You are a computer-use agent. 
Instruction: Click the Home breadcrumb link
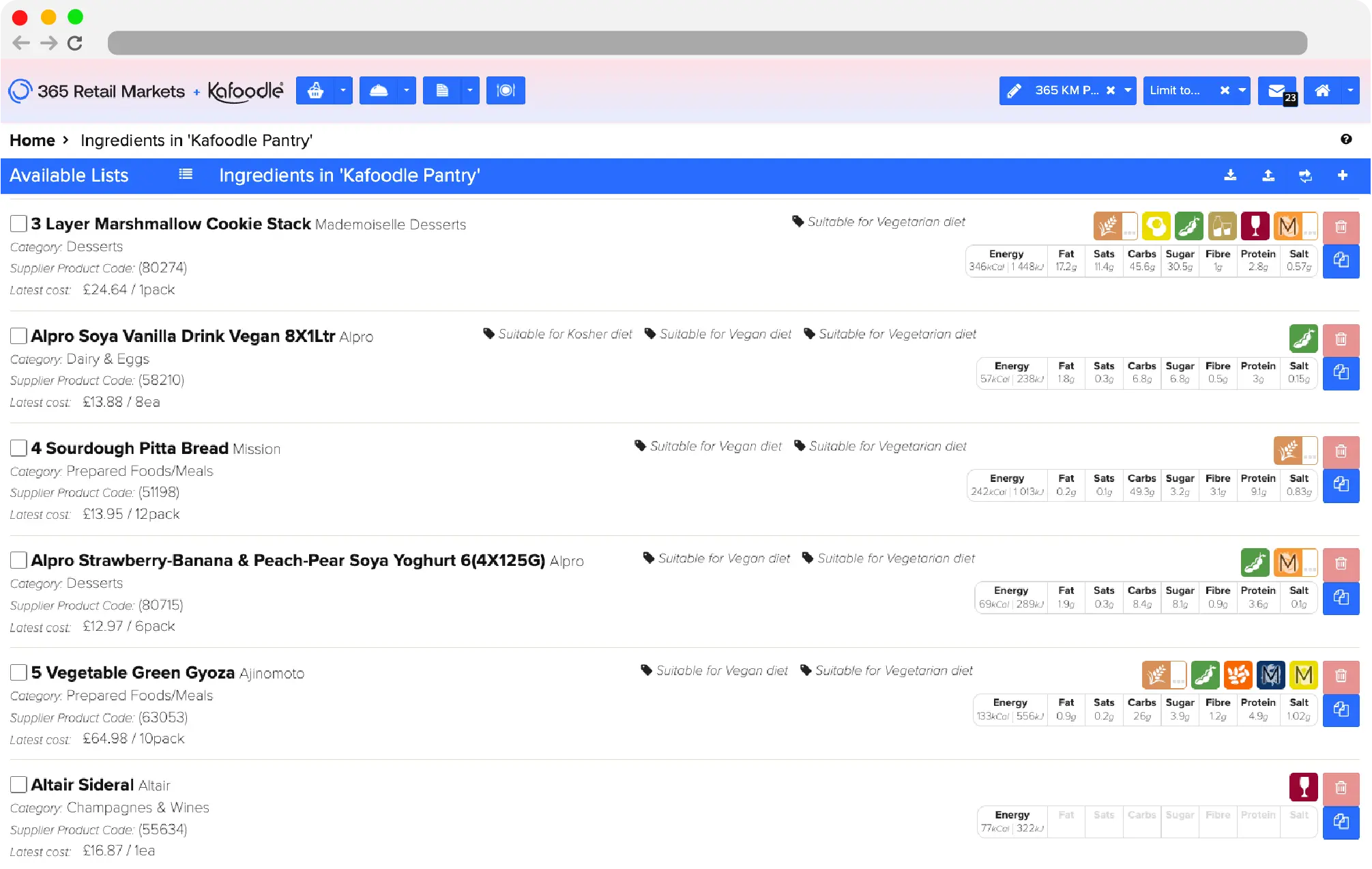coord(32,141)
